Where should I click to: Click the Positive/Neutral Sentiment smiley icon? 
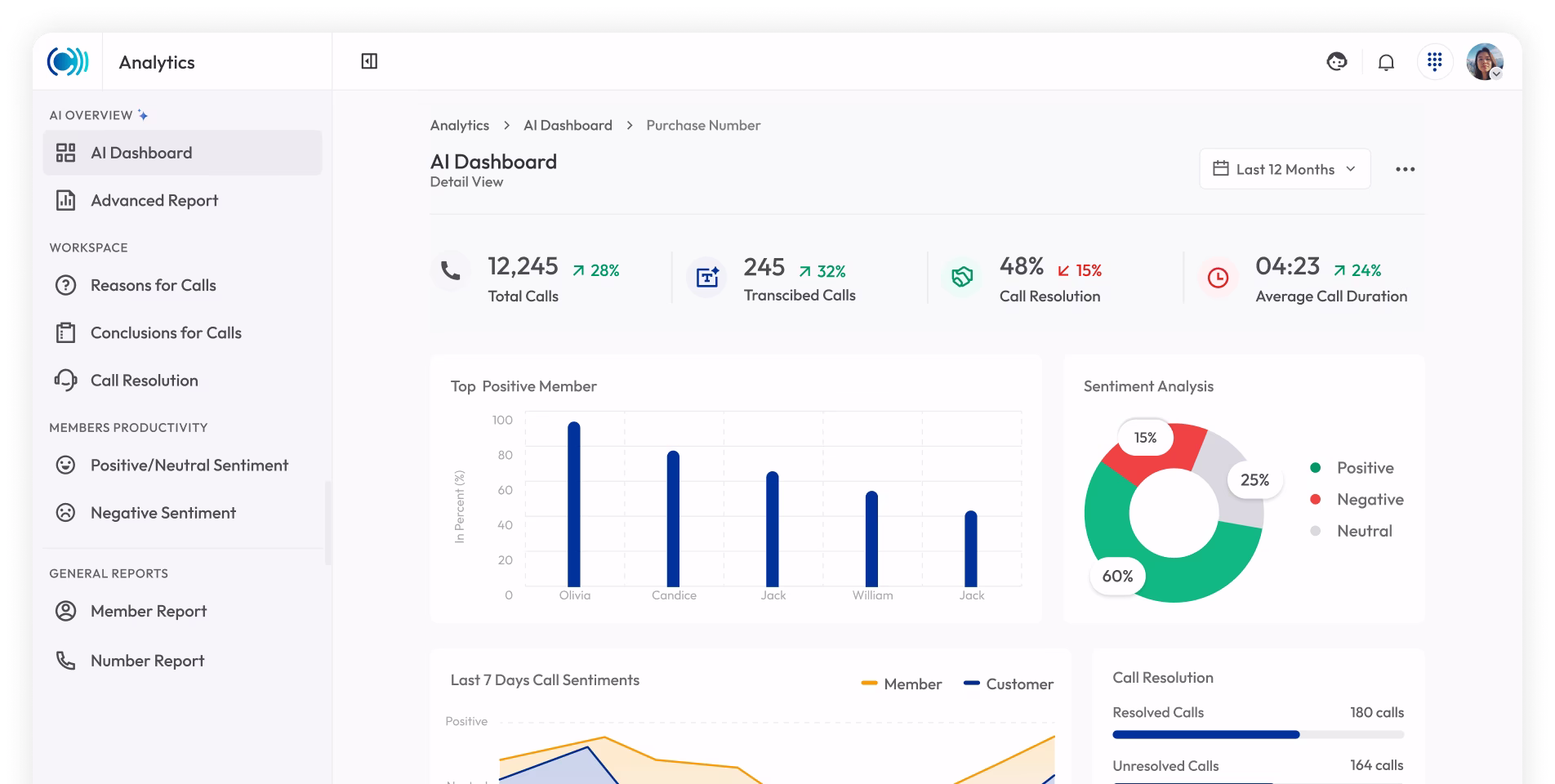point(65,465)
